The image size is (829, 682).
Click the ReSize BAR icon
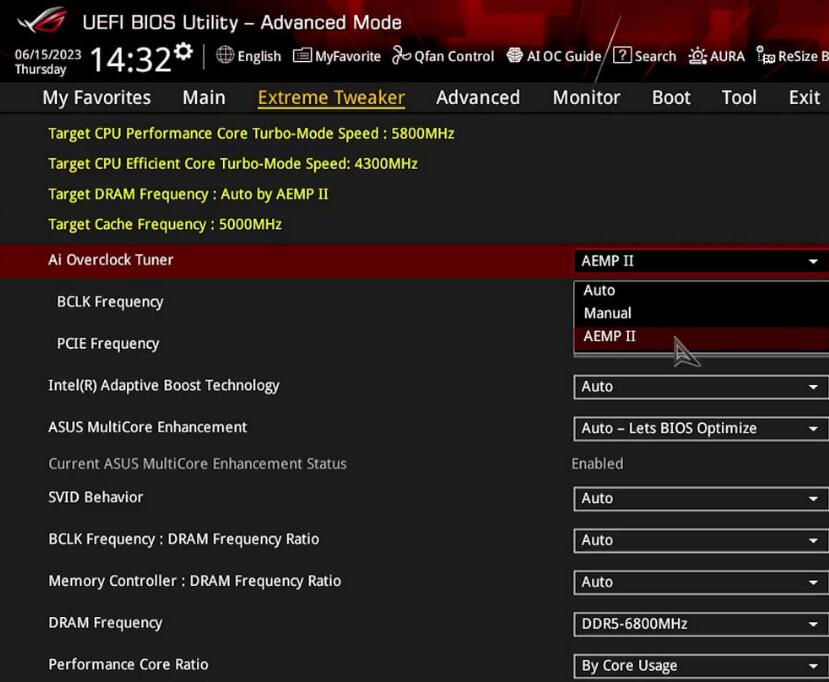click(x=766, y=55)
